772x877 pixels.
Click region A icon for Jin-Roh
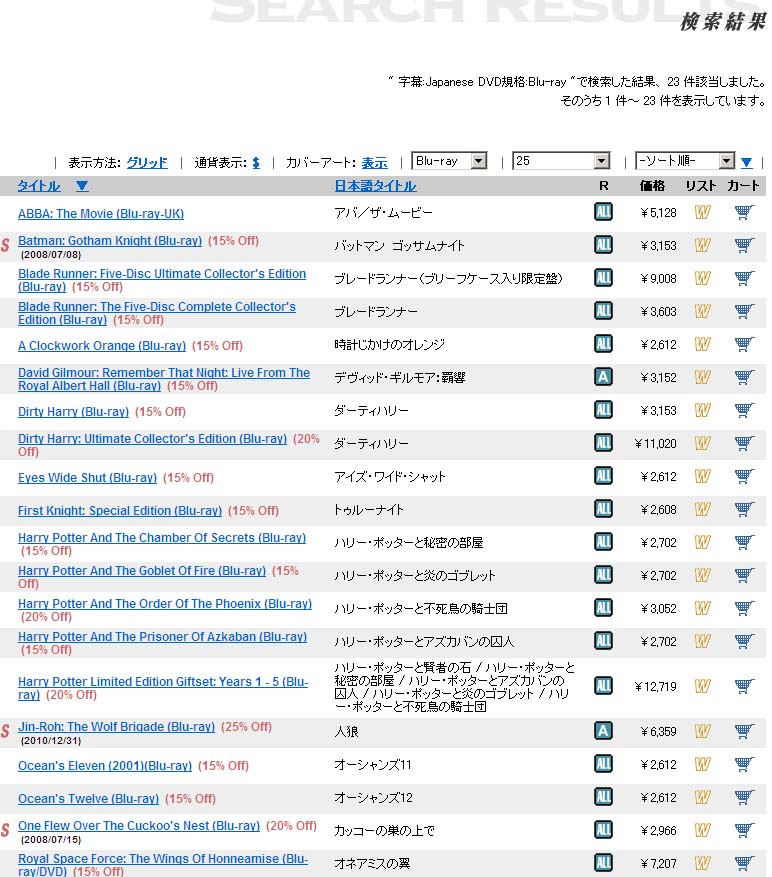point(603,731)
